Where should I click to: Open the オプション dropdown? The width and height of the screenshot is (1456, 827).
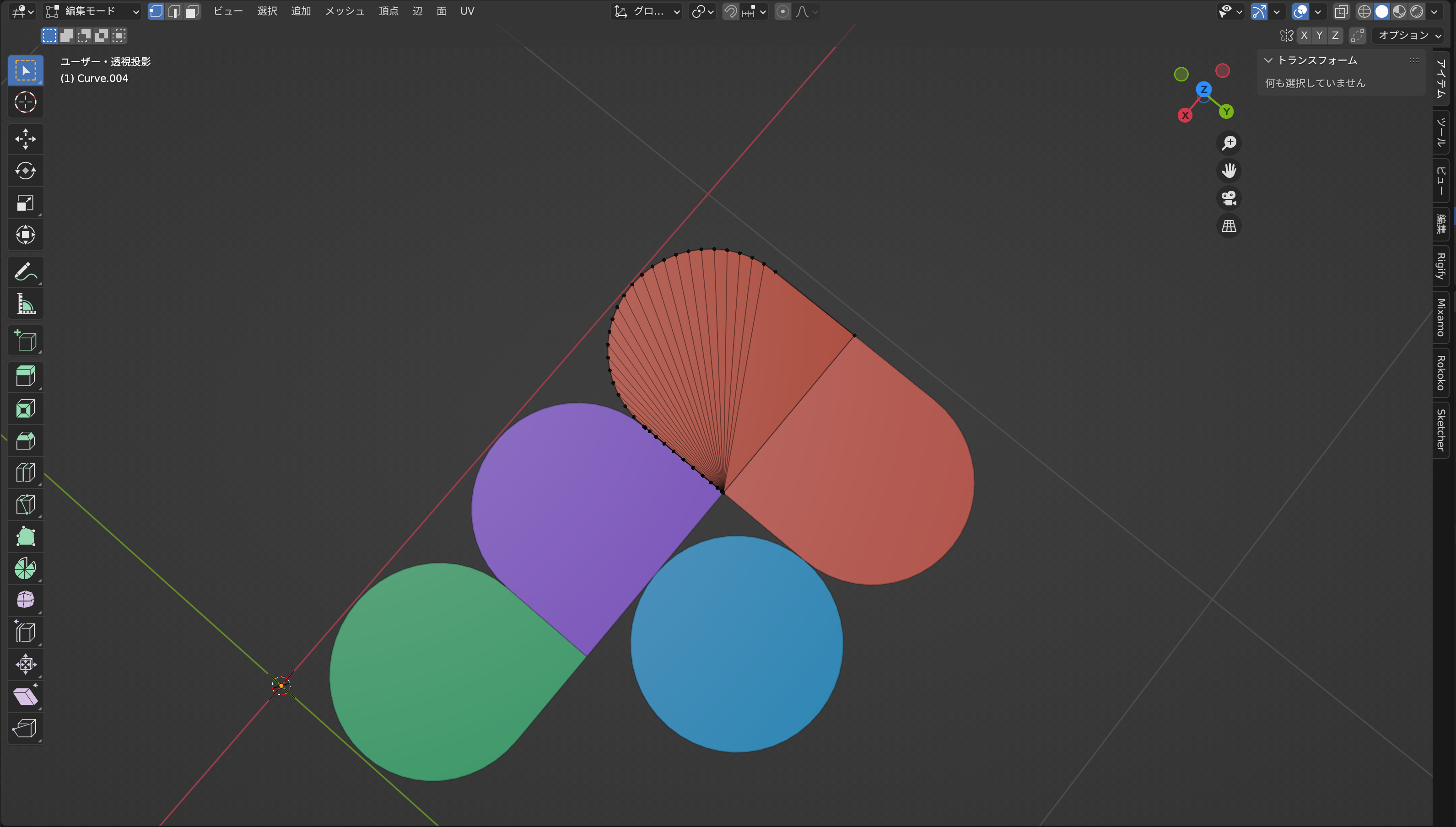(1409, 35)
